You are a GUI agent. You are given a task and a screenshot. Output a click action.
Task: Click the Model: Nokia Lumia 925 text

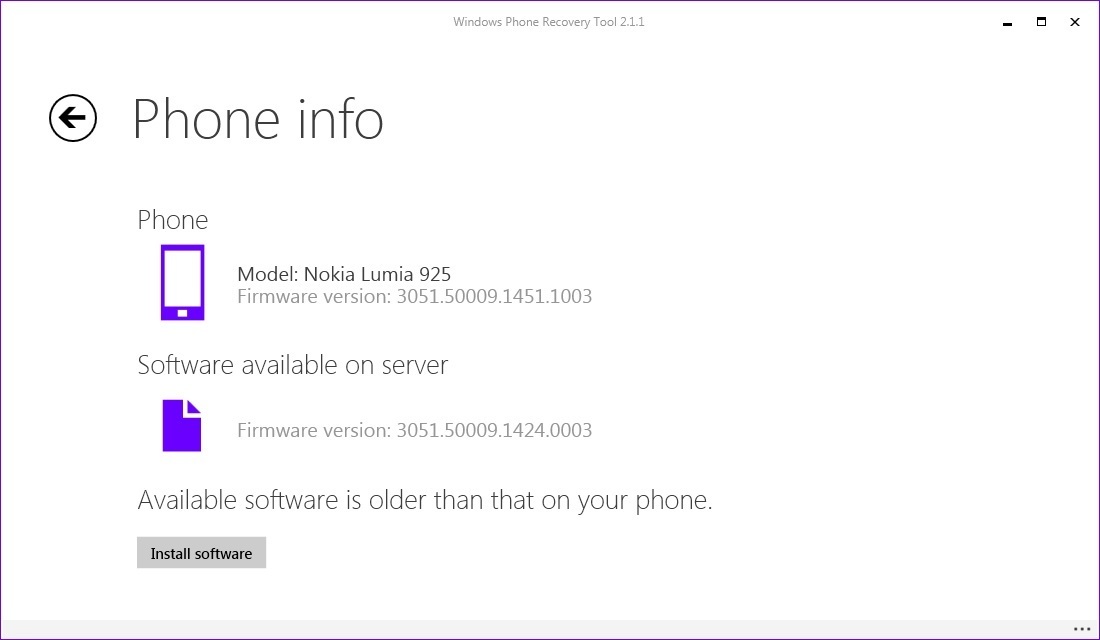click(x=343, y=274)
